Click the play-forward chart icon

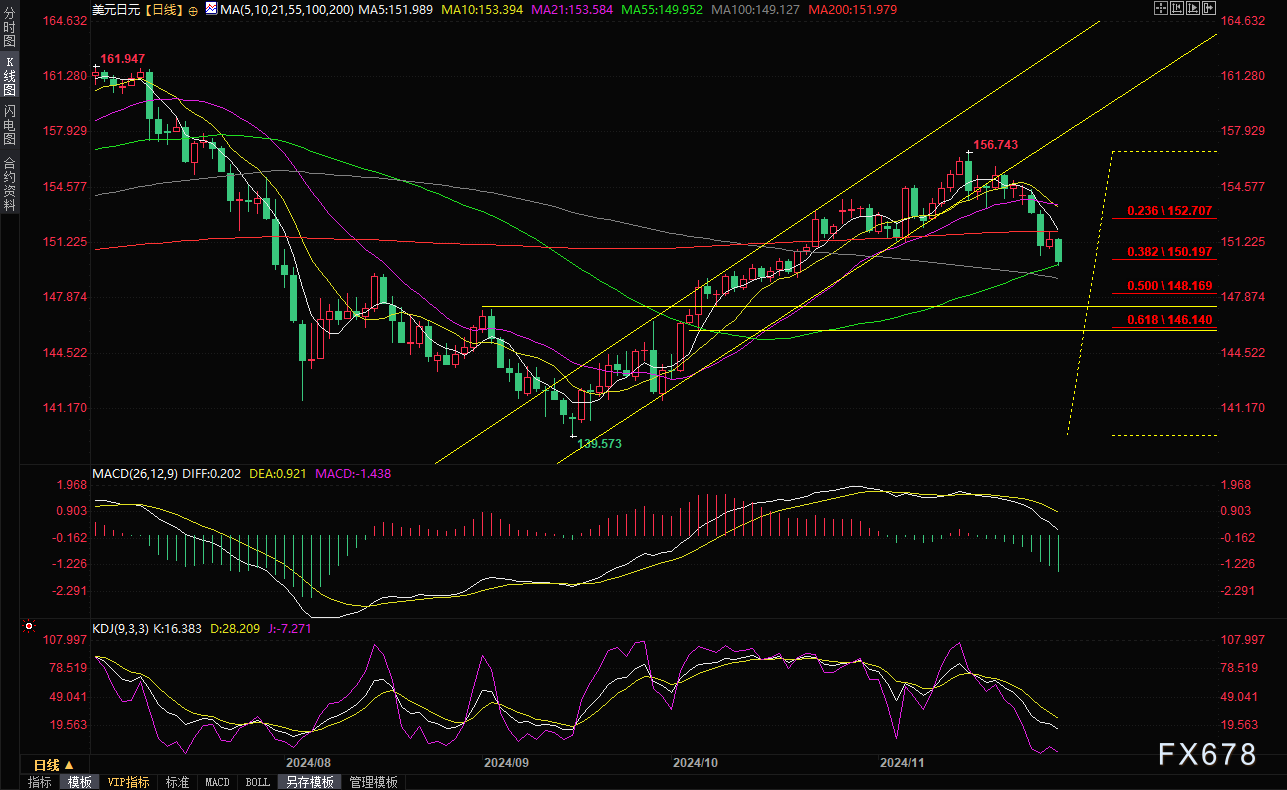(1194, 8)
